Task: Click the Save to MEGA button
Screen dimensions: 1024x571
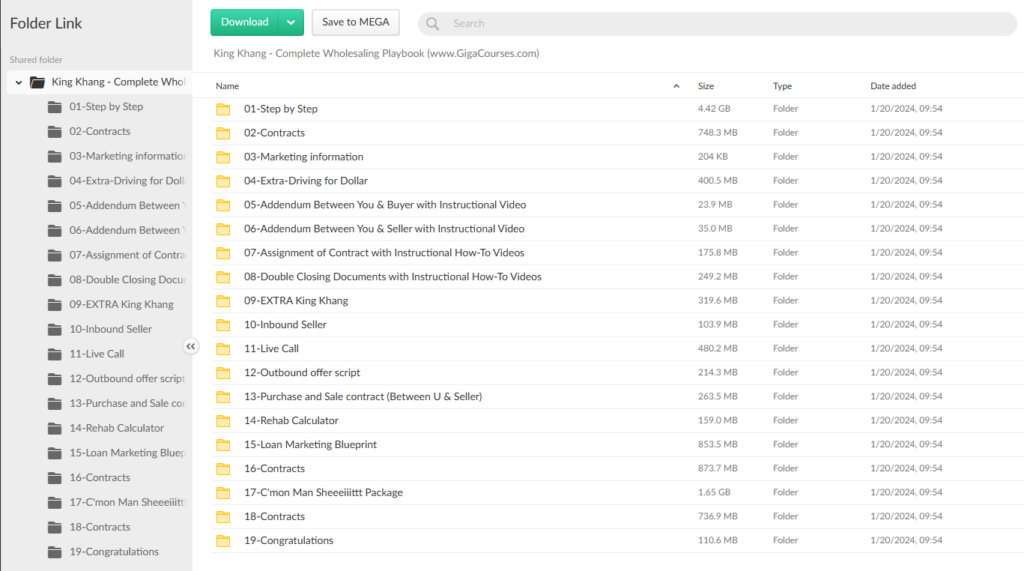Action: pos(355,22)
